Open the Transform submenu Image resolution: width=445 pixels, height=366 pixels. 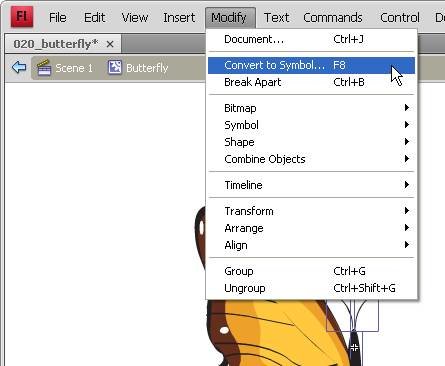[311, 211]
